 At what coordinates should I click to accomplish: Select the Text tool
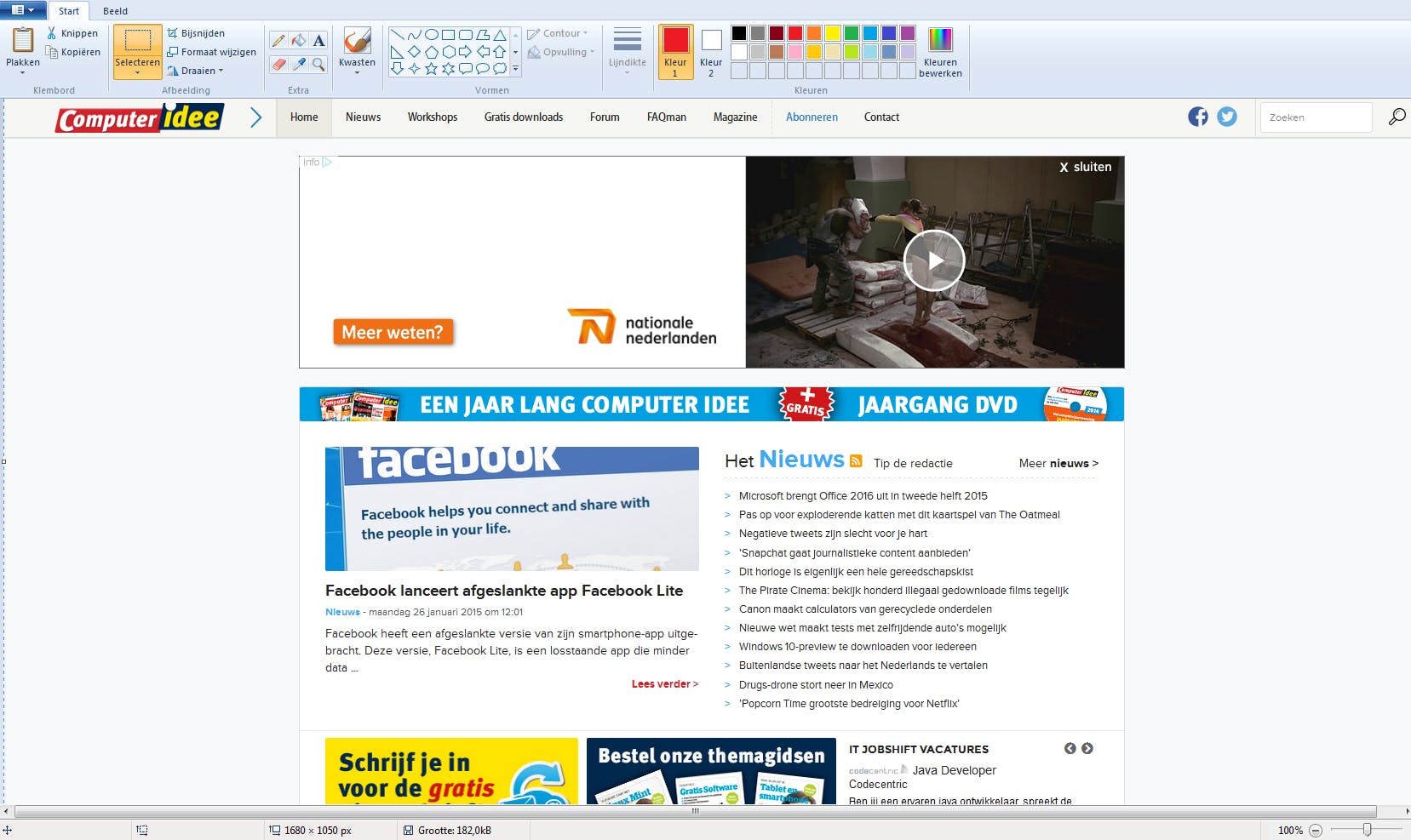click(318, 41)
